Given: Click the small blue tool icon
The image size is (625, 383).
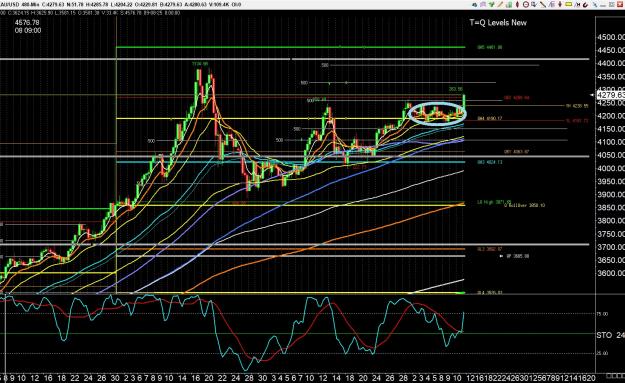Looking at the screenshot, I should [x=595, y=5].
